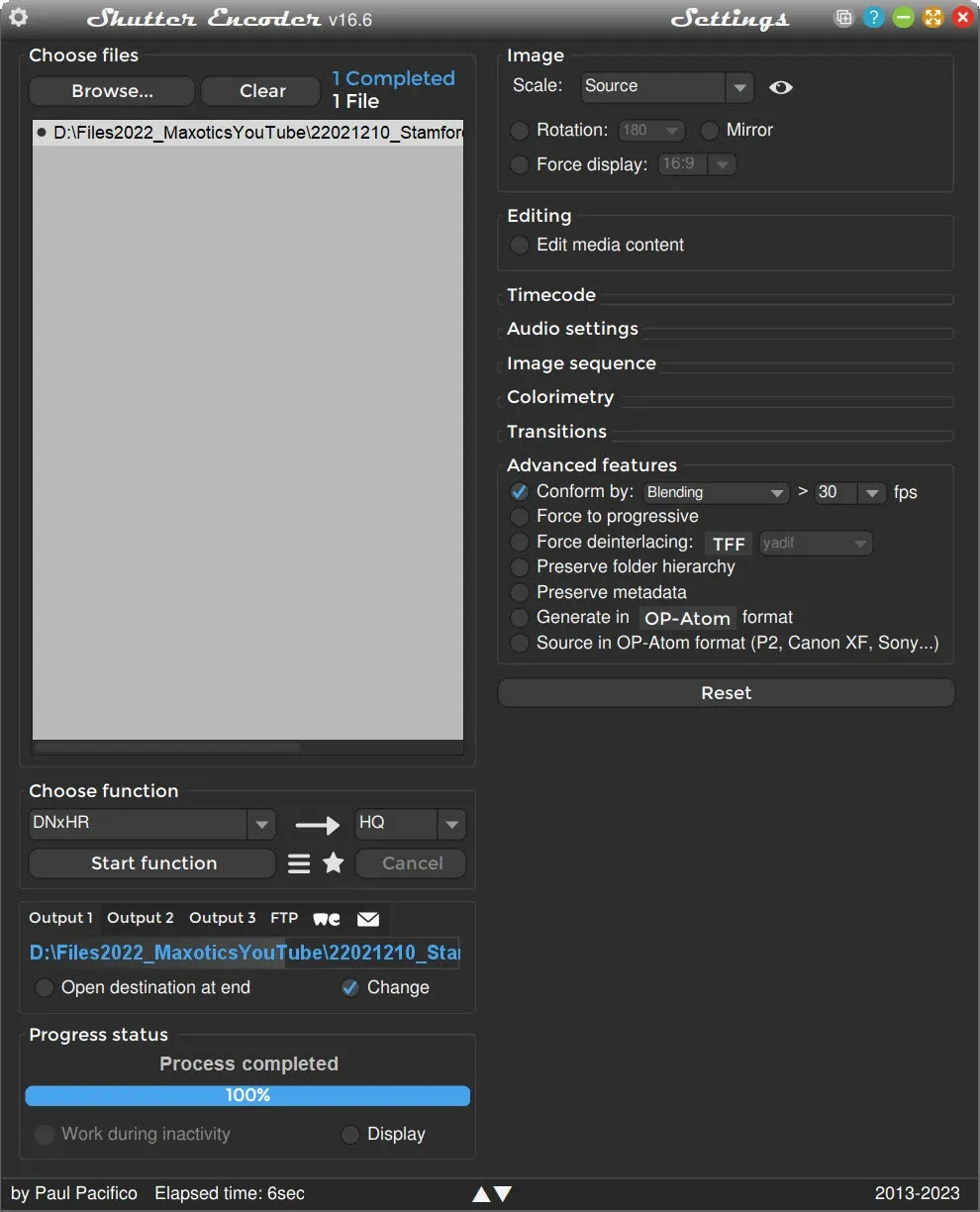Open the DNxHR function dropdown
980x1212 pixels.
pos(151,823)
